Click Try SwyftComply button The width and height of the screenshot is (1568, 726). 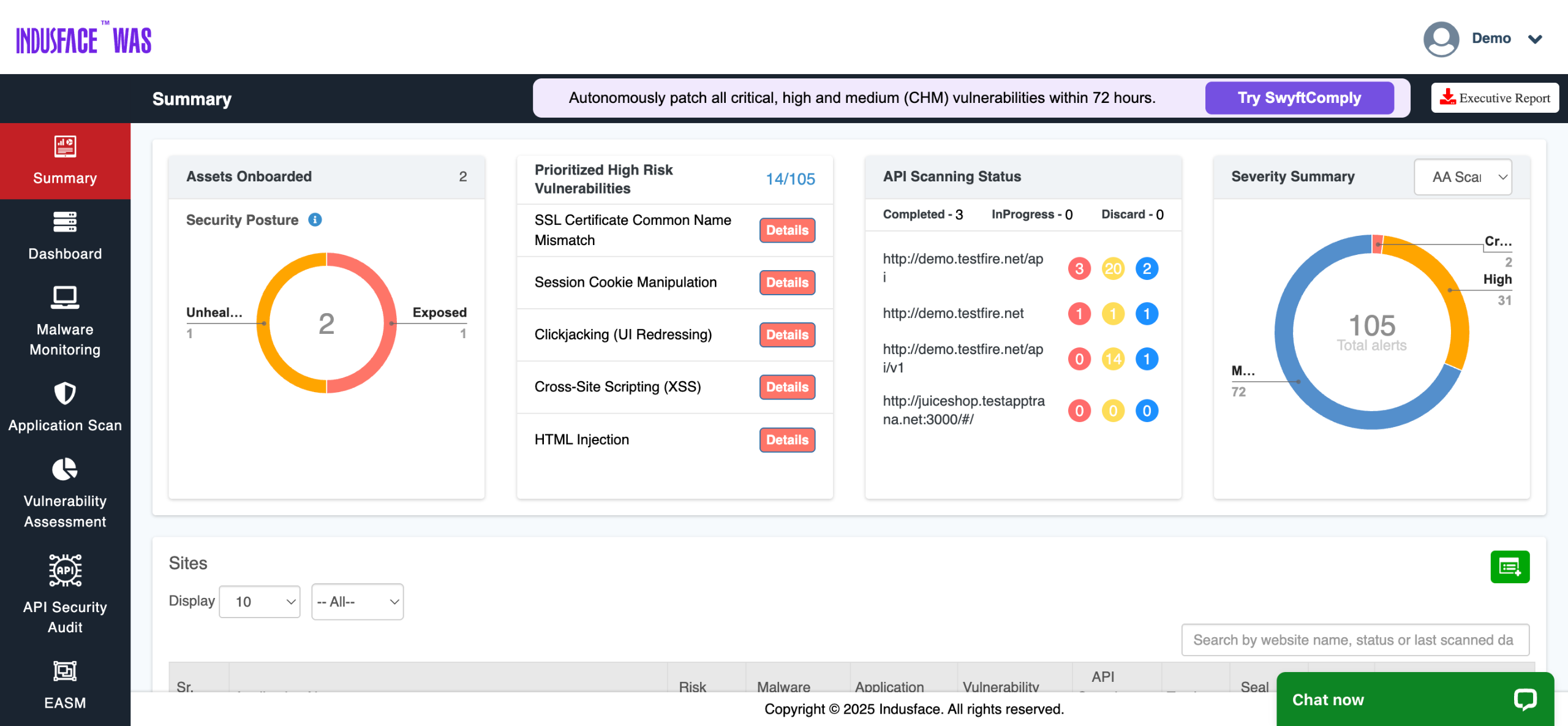1299,98
